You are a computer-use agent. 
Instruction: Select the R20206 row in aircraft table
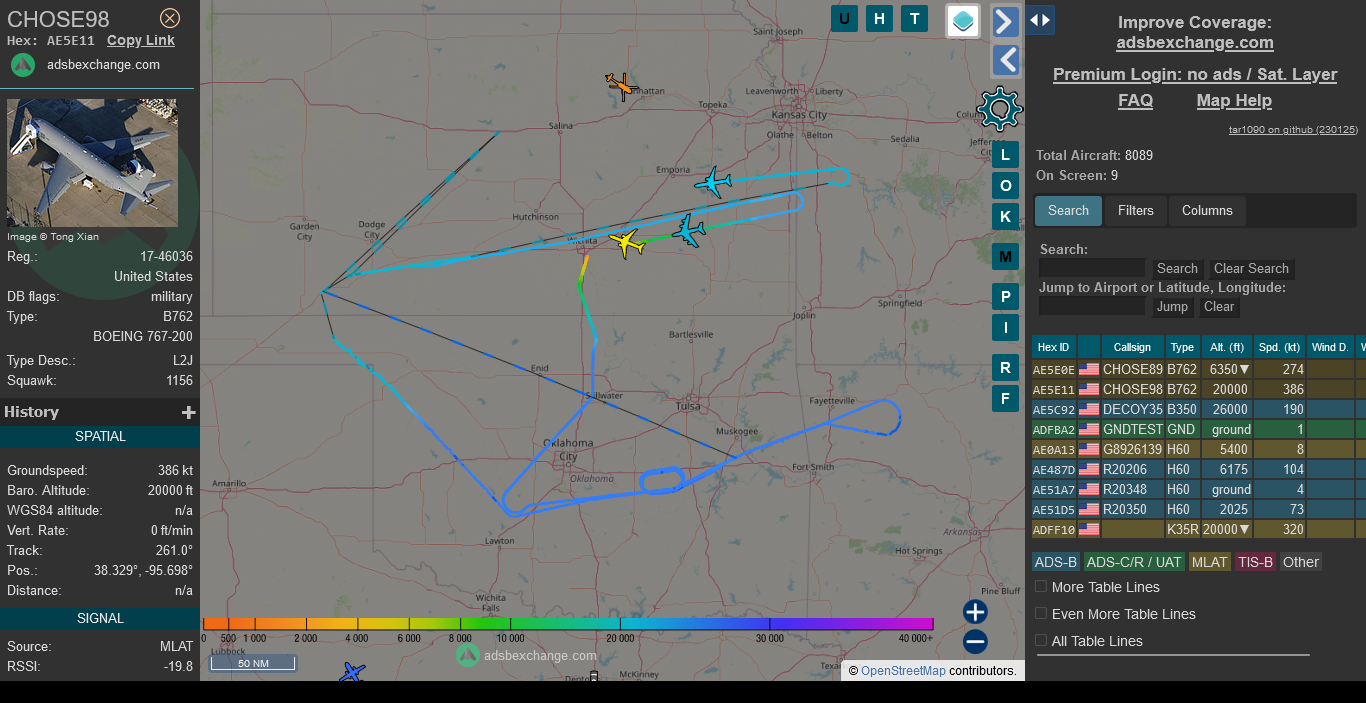[x=1198, y=469]
